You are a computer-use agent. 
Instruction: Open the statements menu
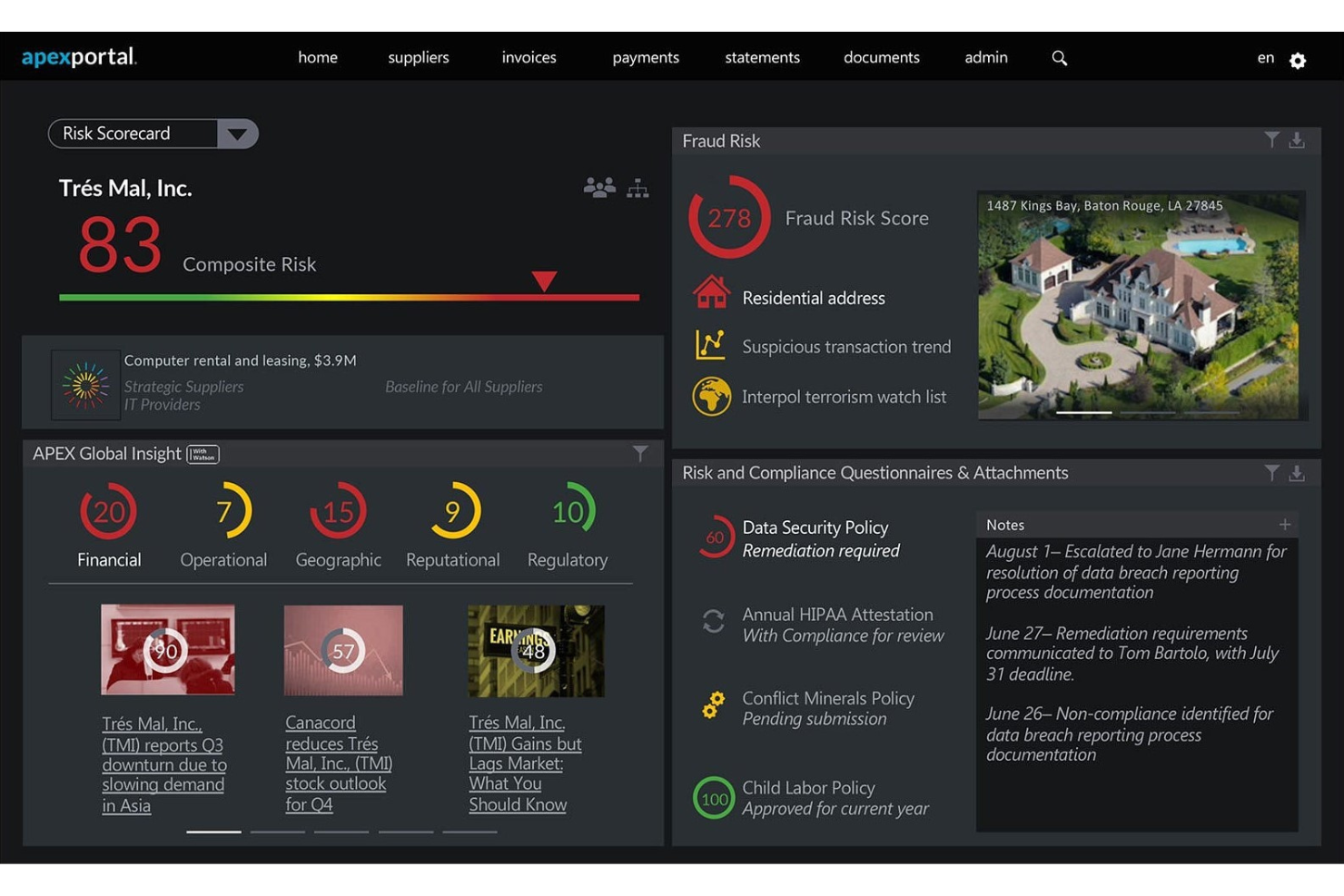[762, 57]
